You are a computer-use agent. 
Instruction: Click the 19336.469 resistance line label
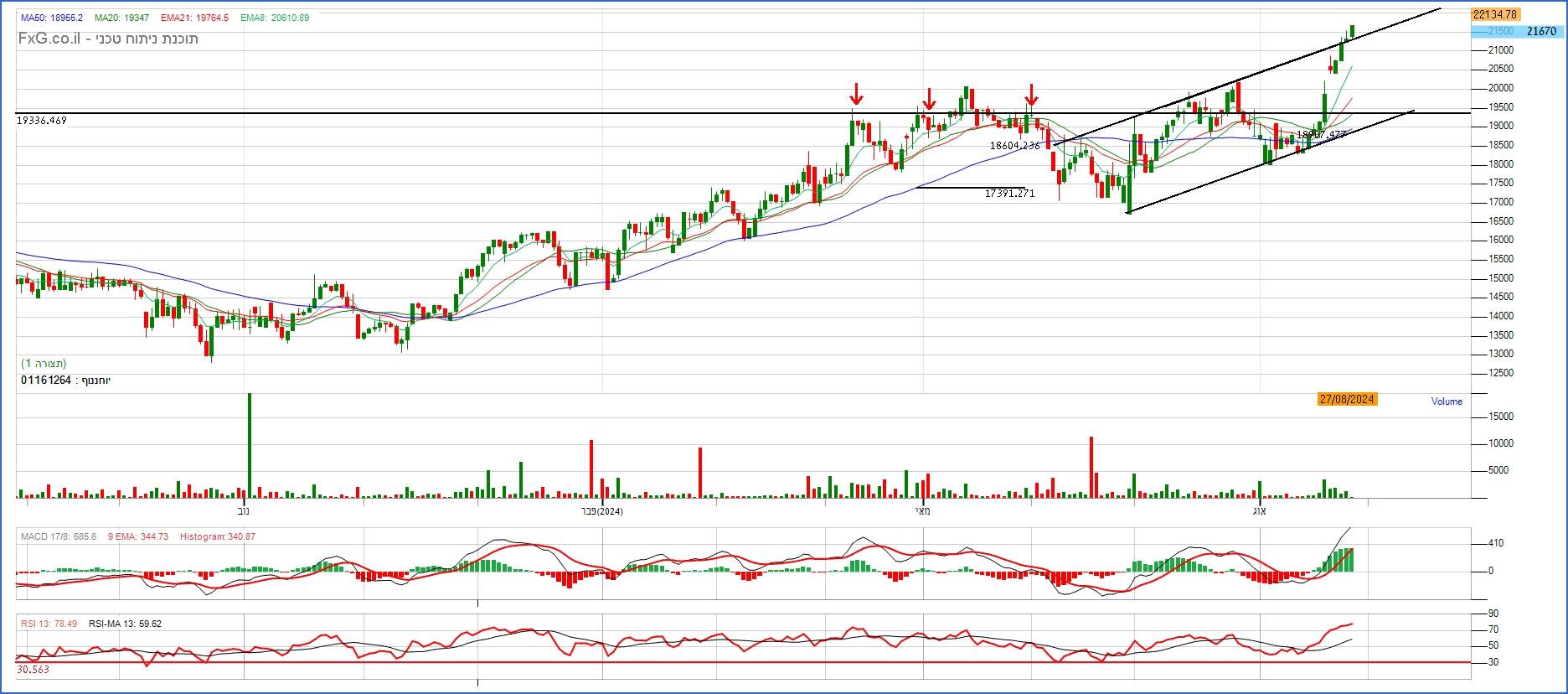(42, 121)
